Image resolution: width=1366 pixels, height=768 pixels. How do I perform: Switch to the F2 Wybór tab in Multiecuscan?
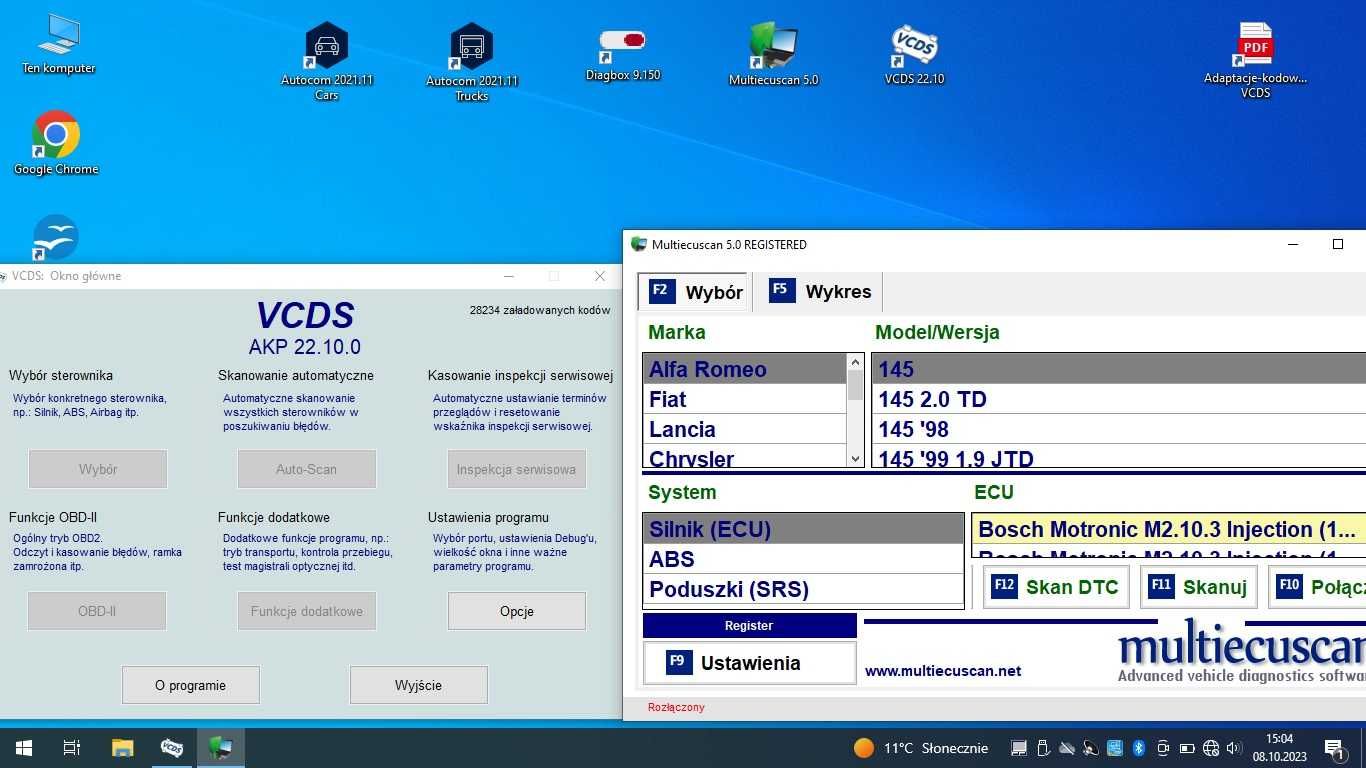[x=694, y=292]
